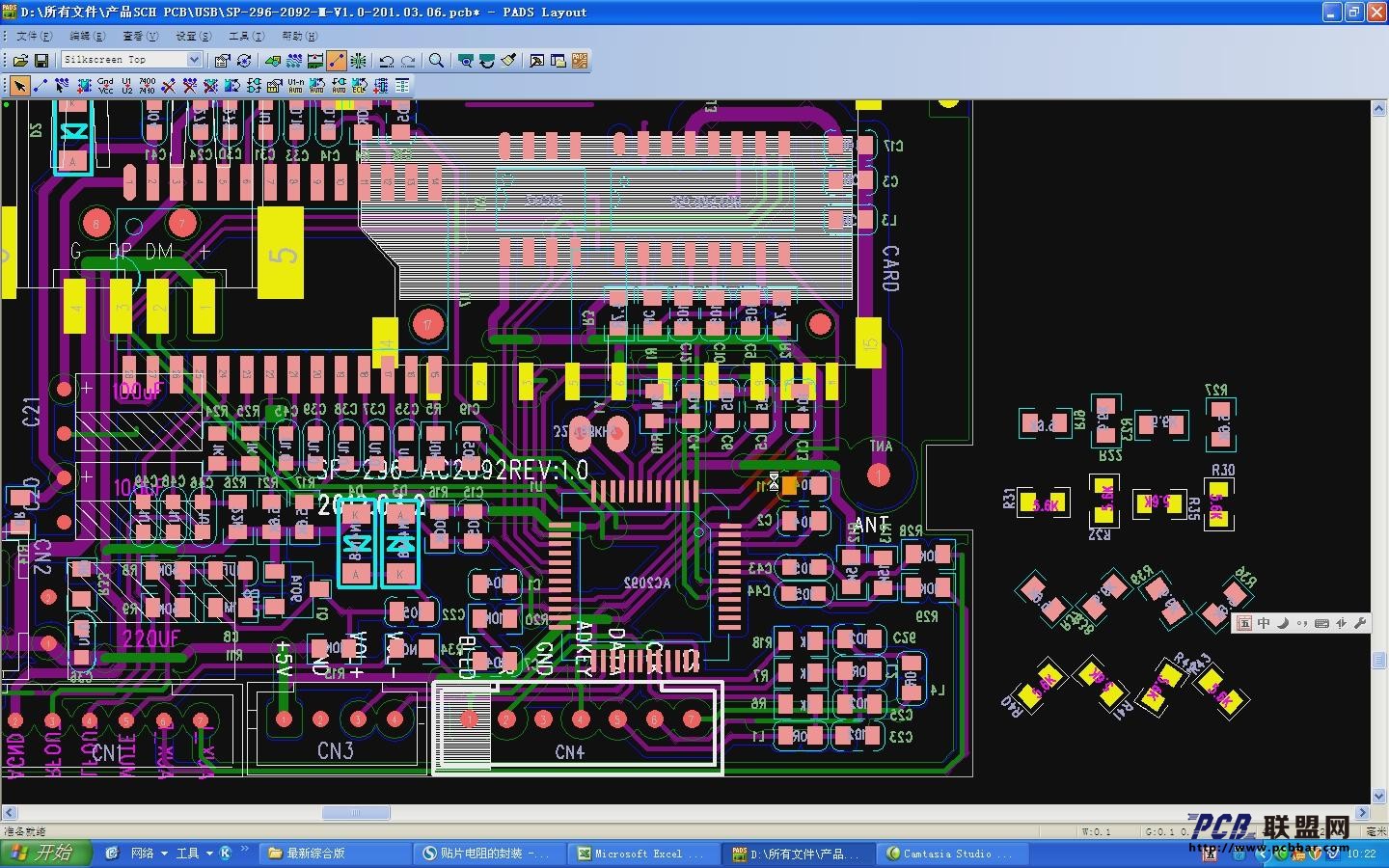
Task: Choose the Add Route tool
Action: 62,86
